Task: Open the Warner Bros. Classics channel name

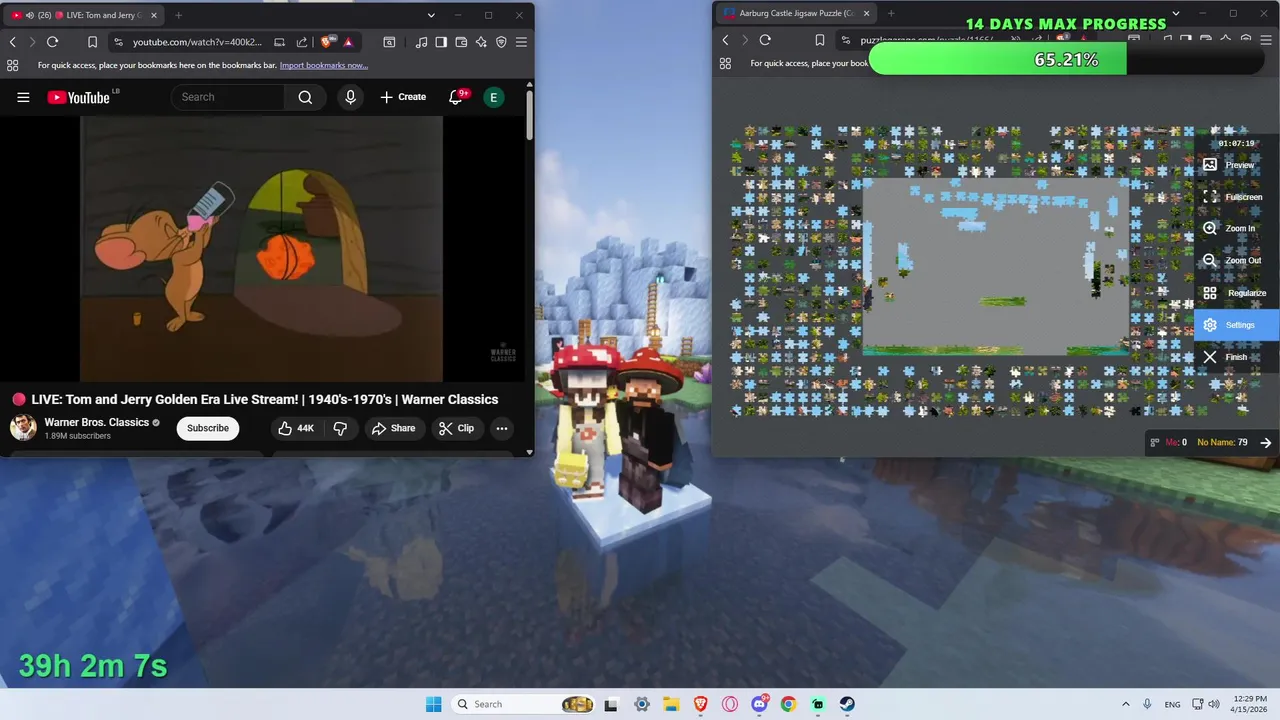Action: pyautogui.click(x=97, y=422)
